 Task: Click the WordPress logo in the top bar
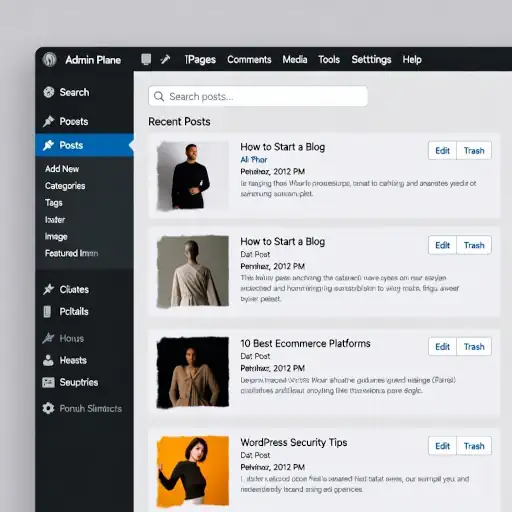(49, 60)
